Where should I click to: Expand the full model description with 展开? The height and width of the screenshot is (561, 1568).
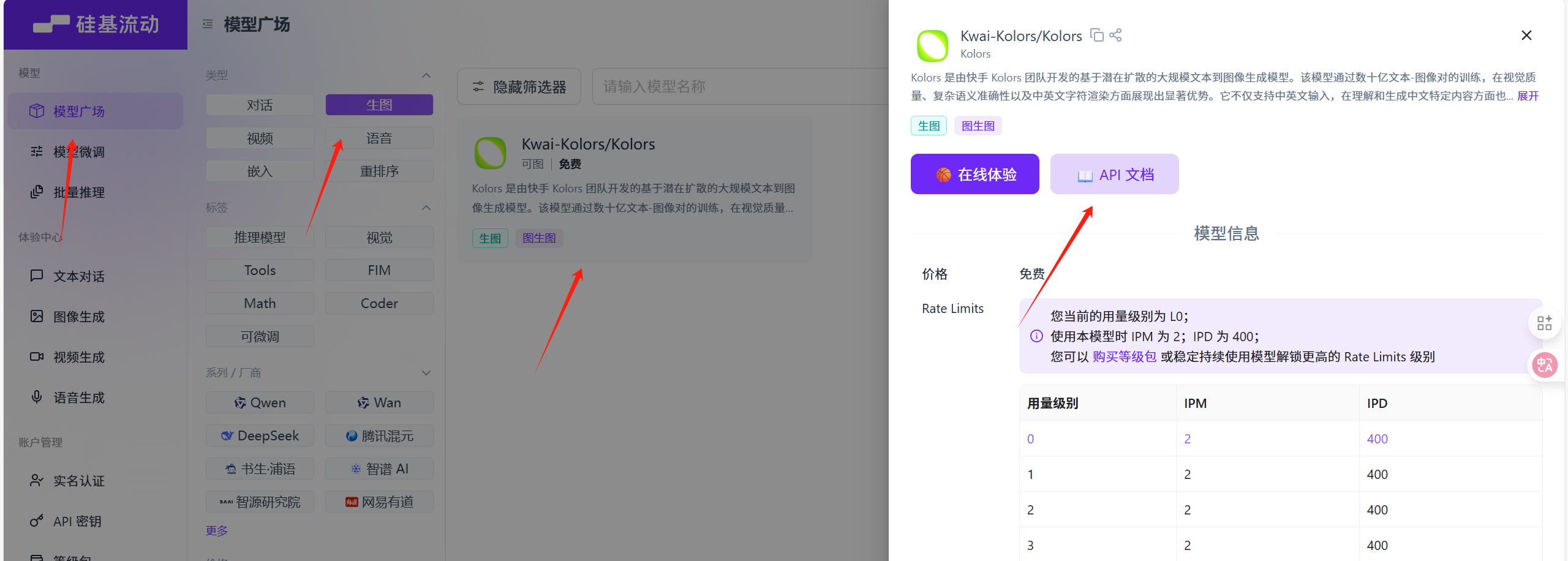[x=1528, y=96]
